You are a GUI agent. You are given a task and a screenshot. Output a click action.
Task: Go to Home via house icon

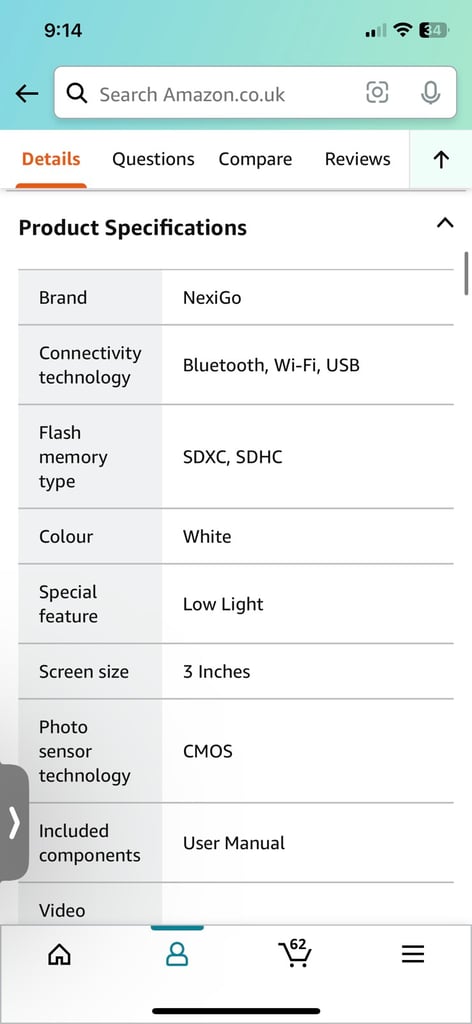[x=59, y=955]
